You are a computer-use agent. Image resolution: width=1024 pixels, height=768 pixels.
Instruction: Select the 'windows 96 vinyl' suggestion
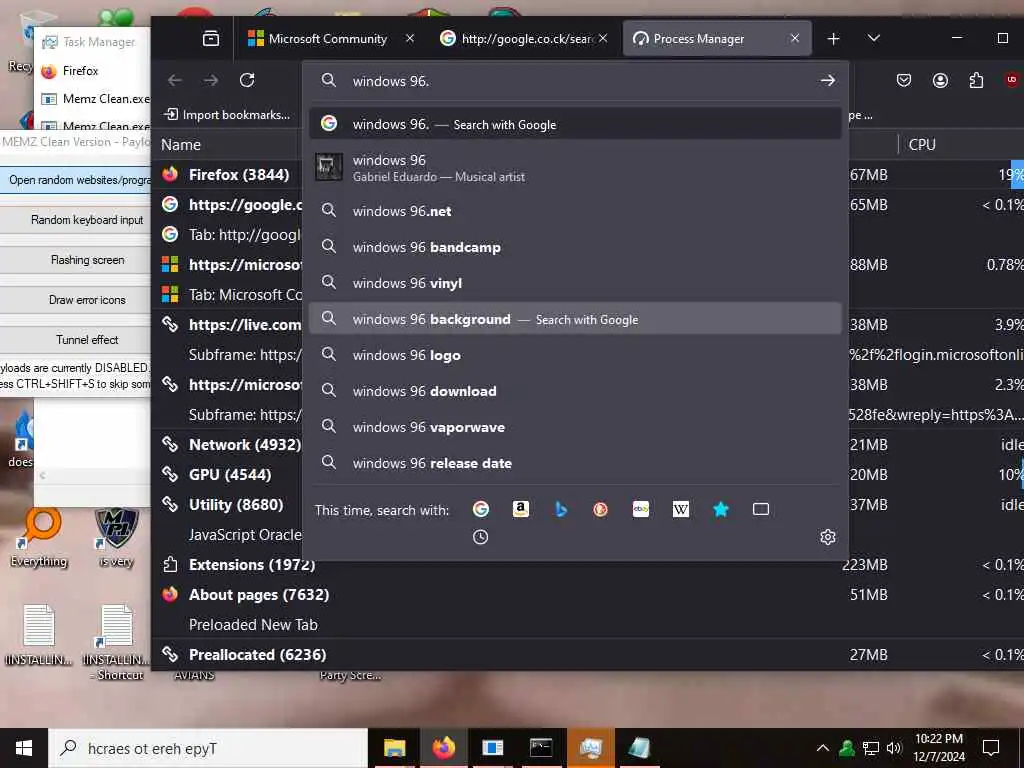(575, 283)
